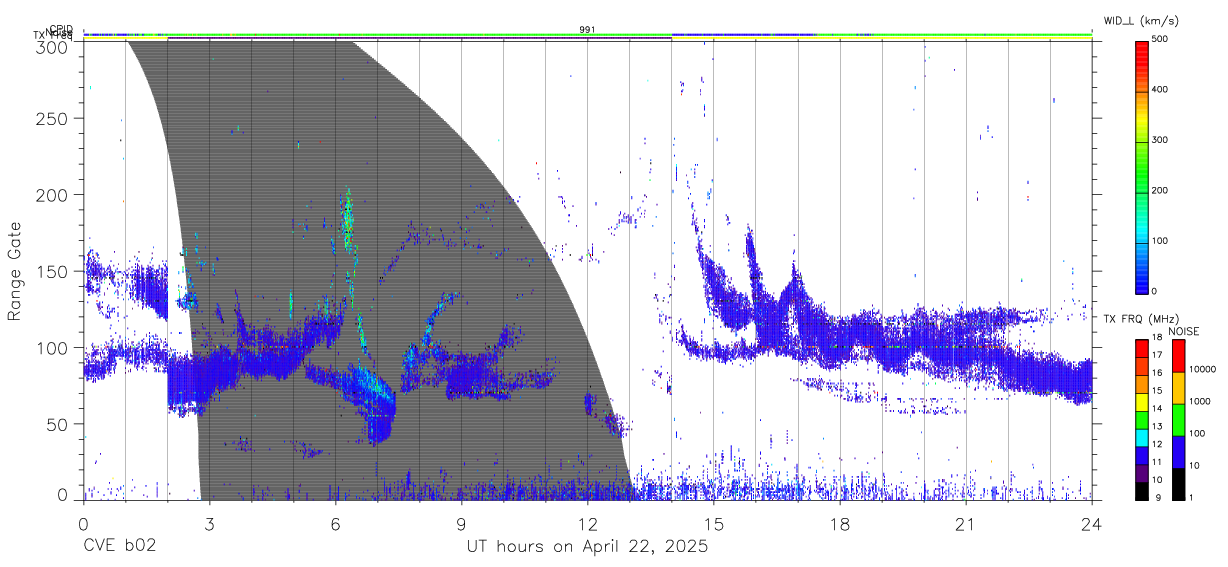Click the '500' tick on the WID color bar
The height and width of the screenshot is (567, 1228).
coord(1162,40)
